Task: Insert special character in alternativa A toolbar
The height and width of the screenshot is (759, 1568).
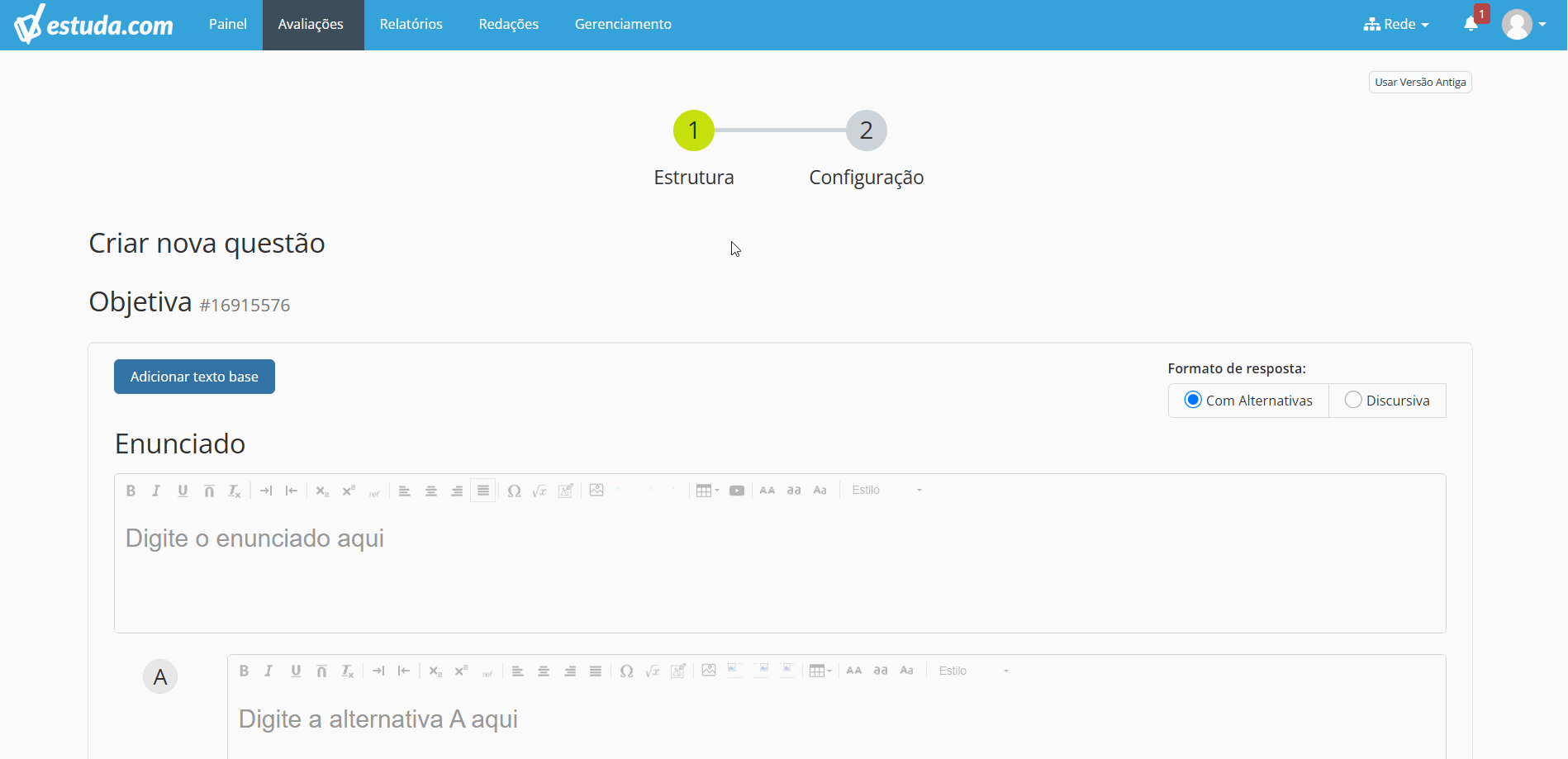Action: [627, 671]
